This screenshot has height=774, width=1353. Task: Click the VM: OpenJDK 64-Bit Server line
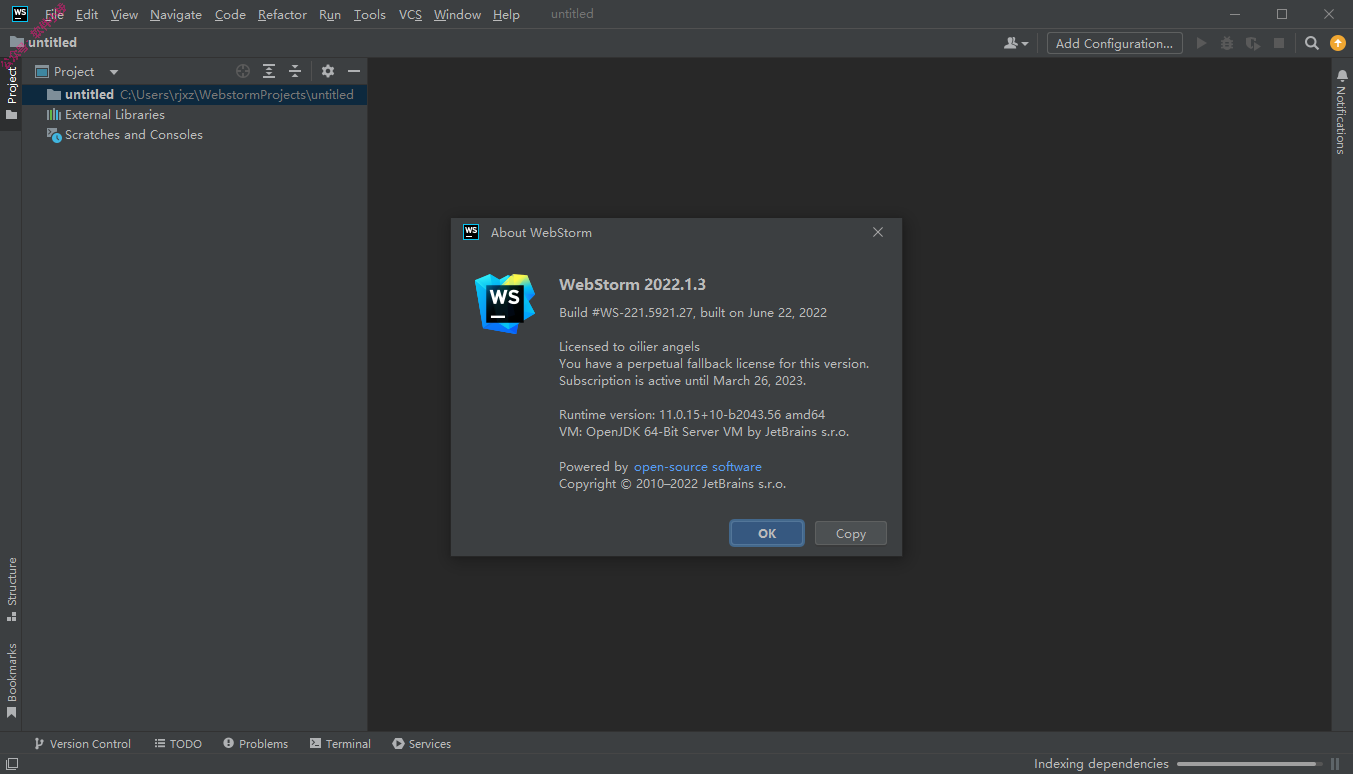point(704,432)
